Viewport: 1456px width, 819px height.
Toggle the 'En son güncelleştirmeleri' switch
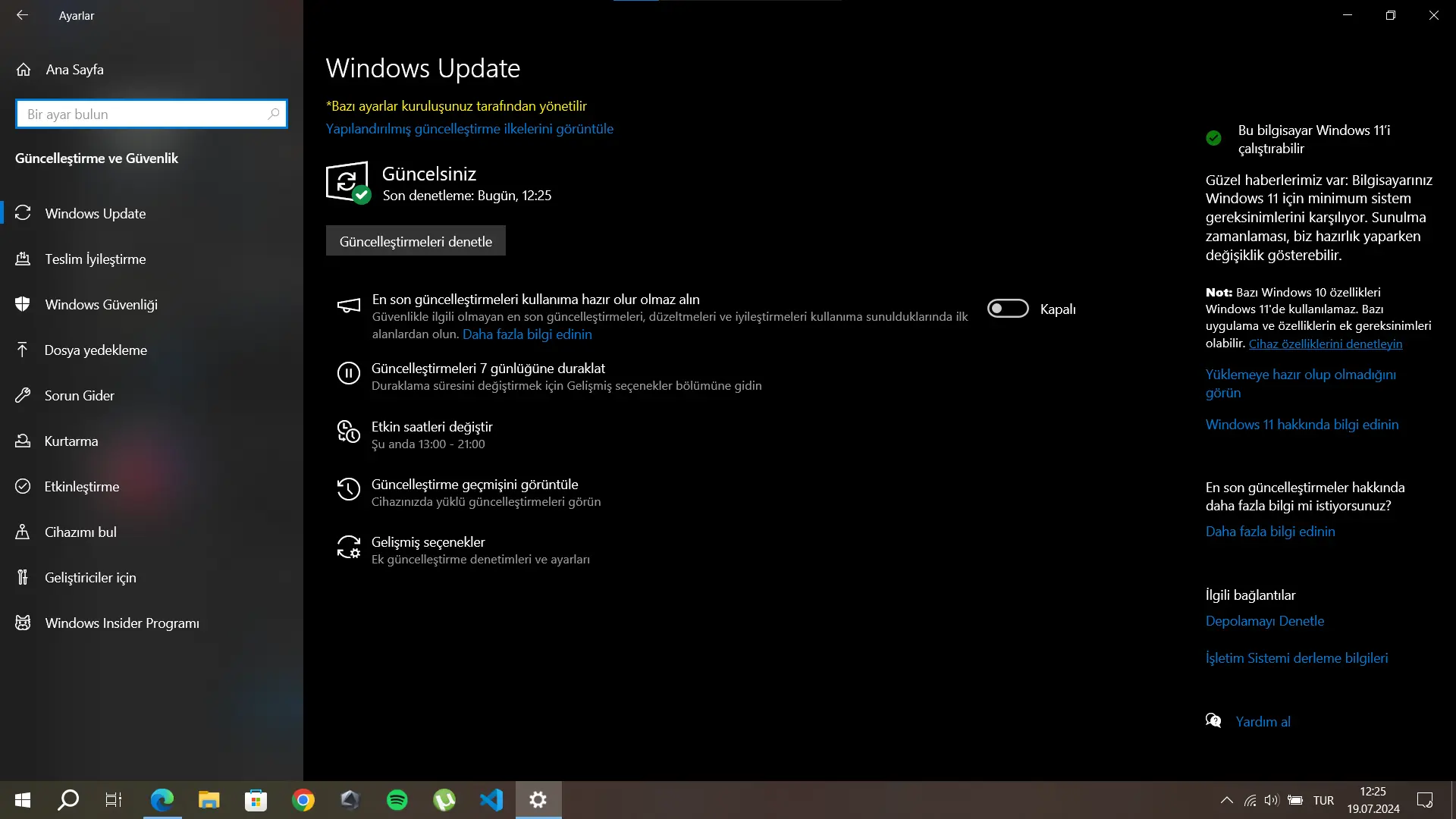tap(1008, 309)
